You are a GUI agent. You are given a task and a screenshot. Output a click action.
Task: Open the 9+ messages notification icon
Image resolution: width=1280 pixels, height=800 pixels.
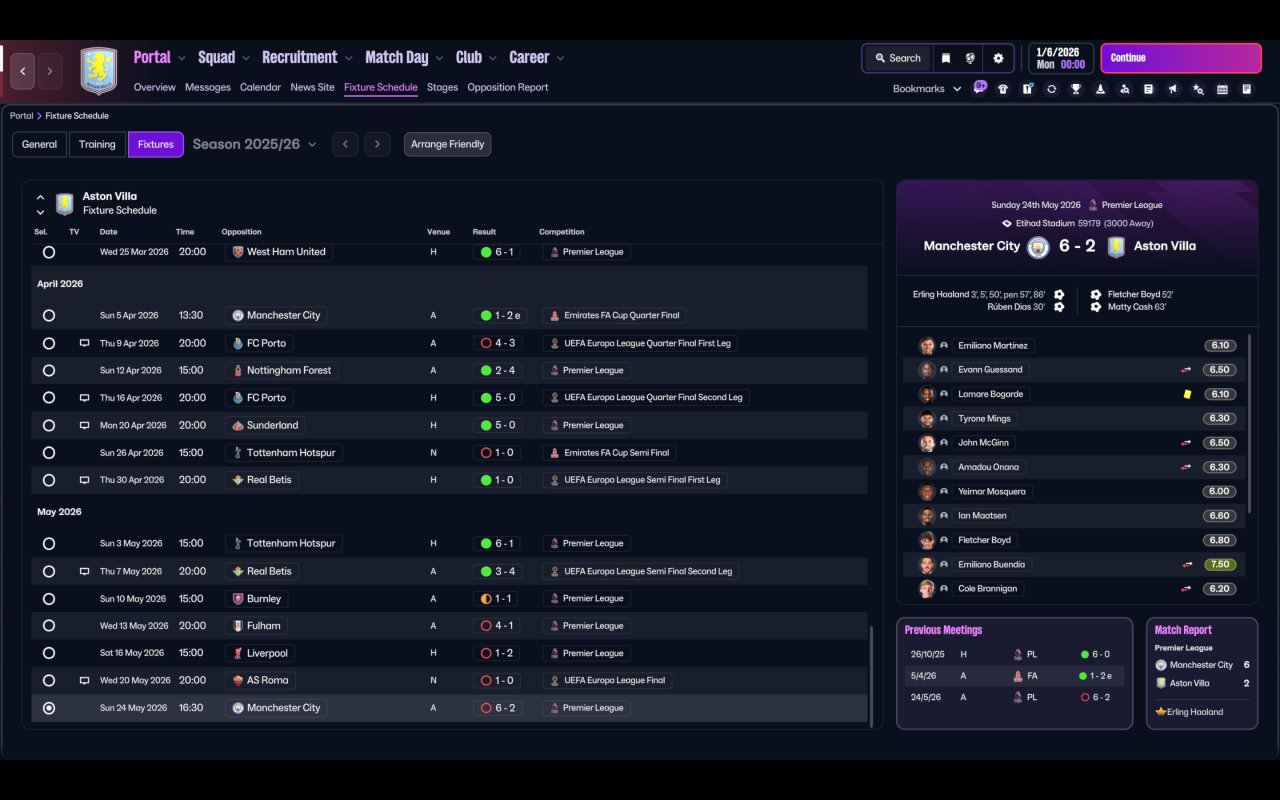pos(980,87)
